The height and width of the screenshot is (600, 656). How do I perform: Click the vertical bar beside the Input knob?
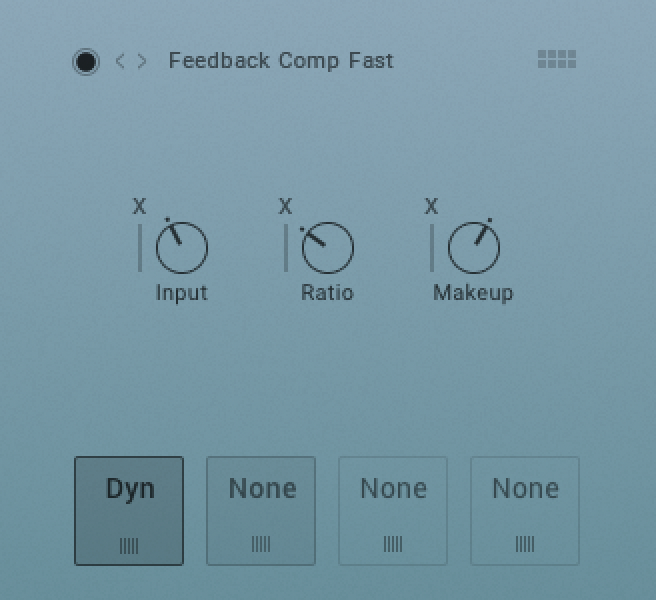pyautogui.click(x=140, y=248)
